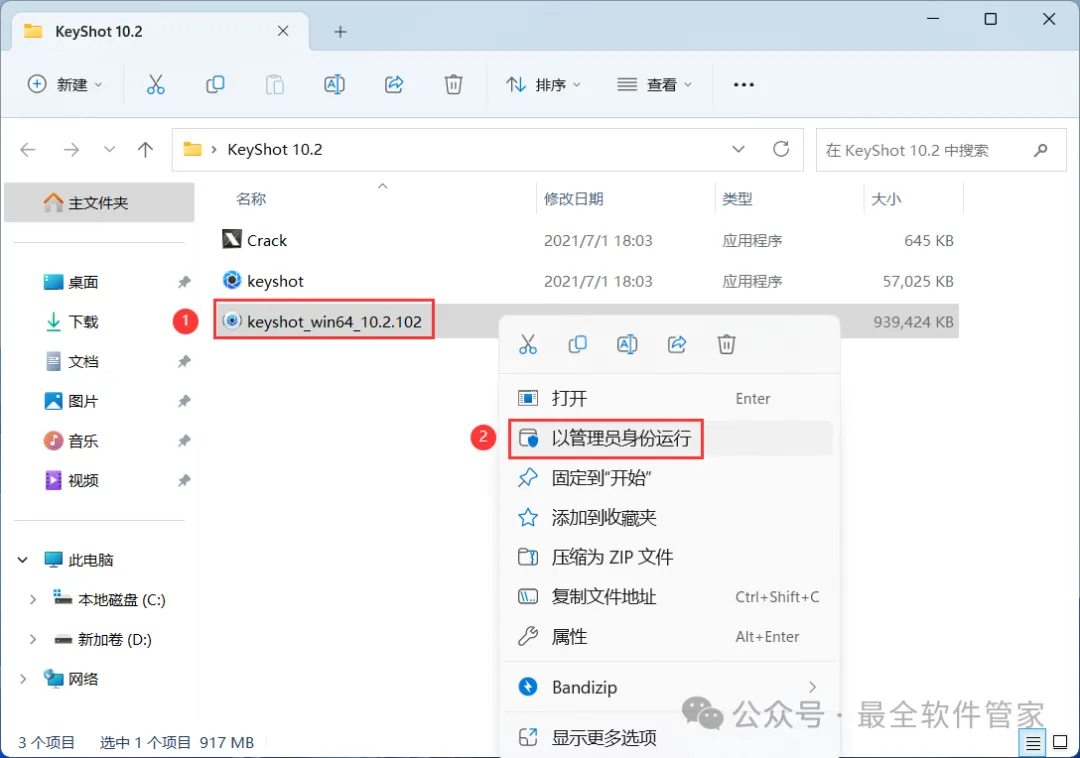The width and height of the screenshot is (1080, 758).
Task: Open the 排序 sort dropdown
Action: click(543, 85)
